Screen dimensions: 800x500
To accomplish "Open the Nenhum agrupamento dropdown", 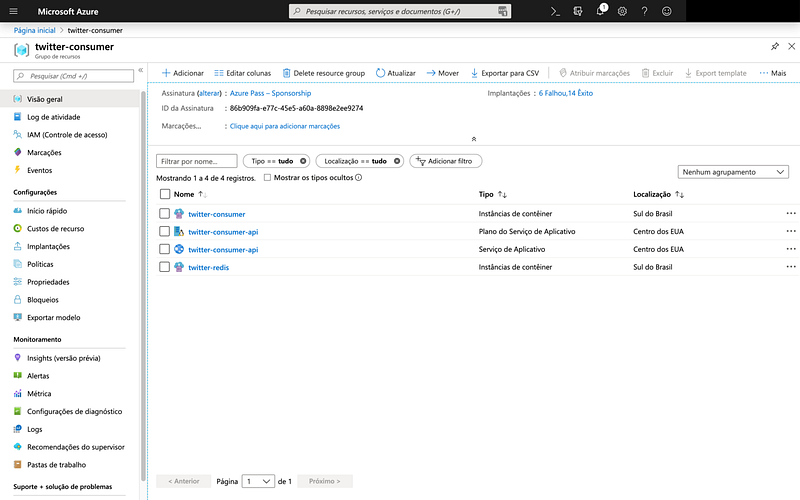I will click(733, 172).
